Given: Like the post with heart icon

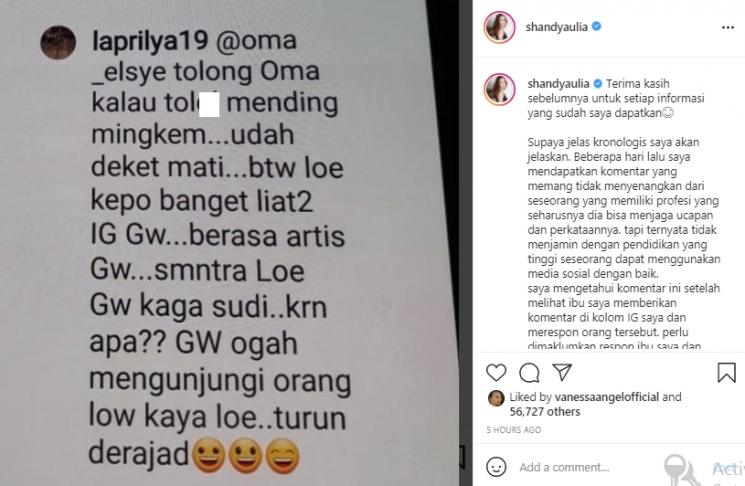Looking at the screenshot, I should click(x=496, y=372).
